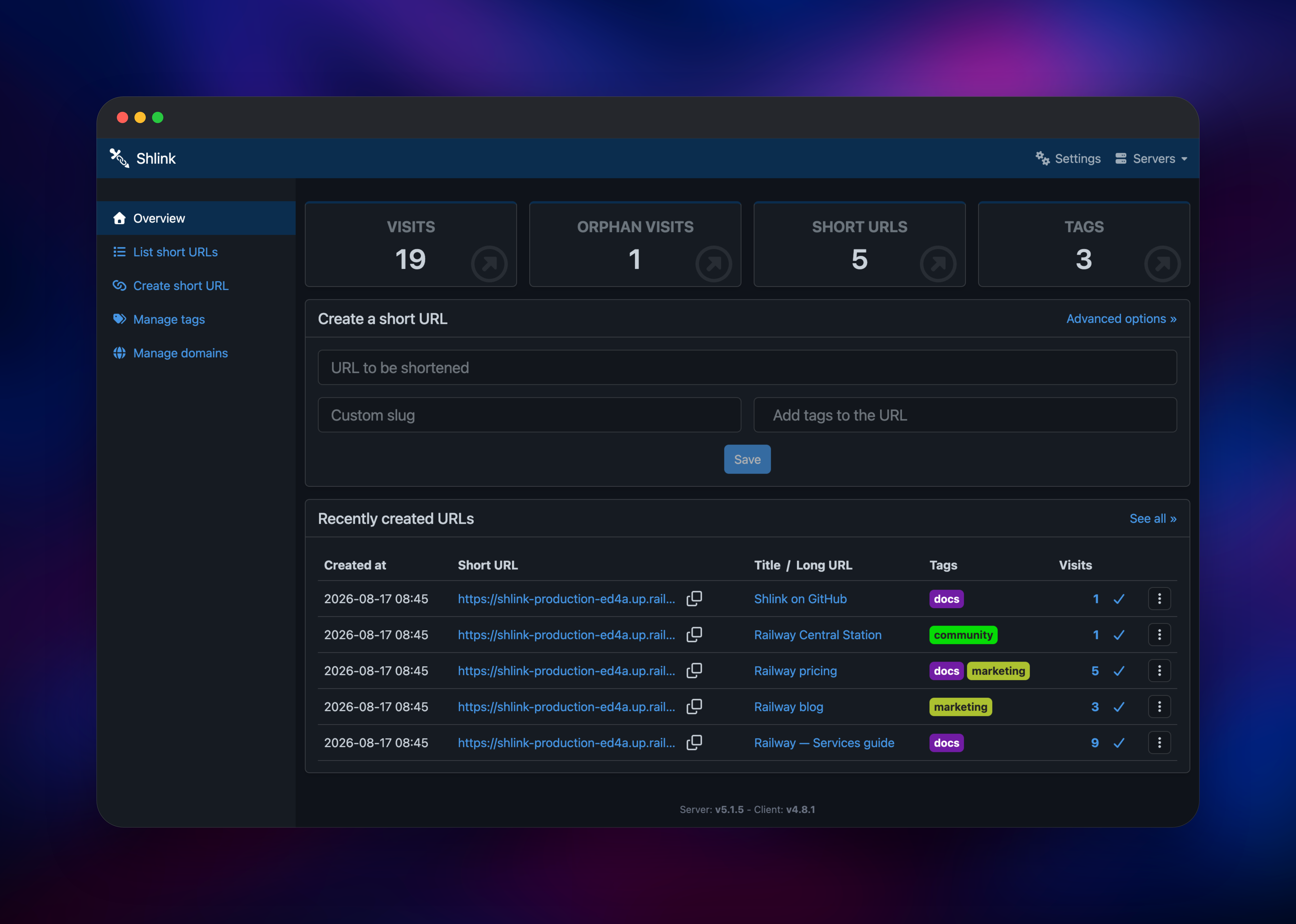Copy short URL for Shlink on GitHub
Screen dimensions: 1296x924
click(694, 599)
